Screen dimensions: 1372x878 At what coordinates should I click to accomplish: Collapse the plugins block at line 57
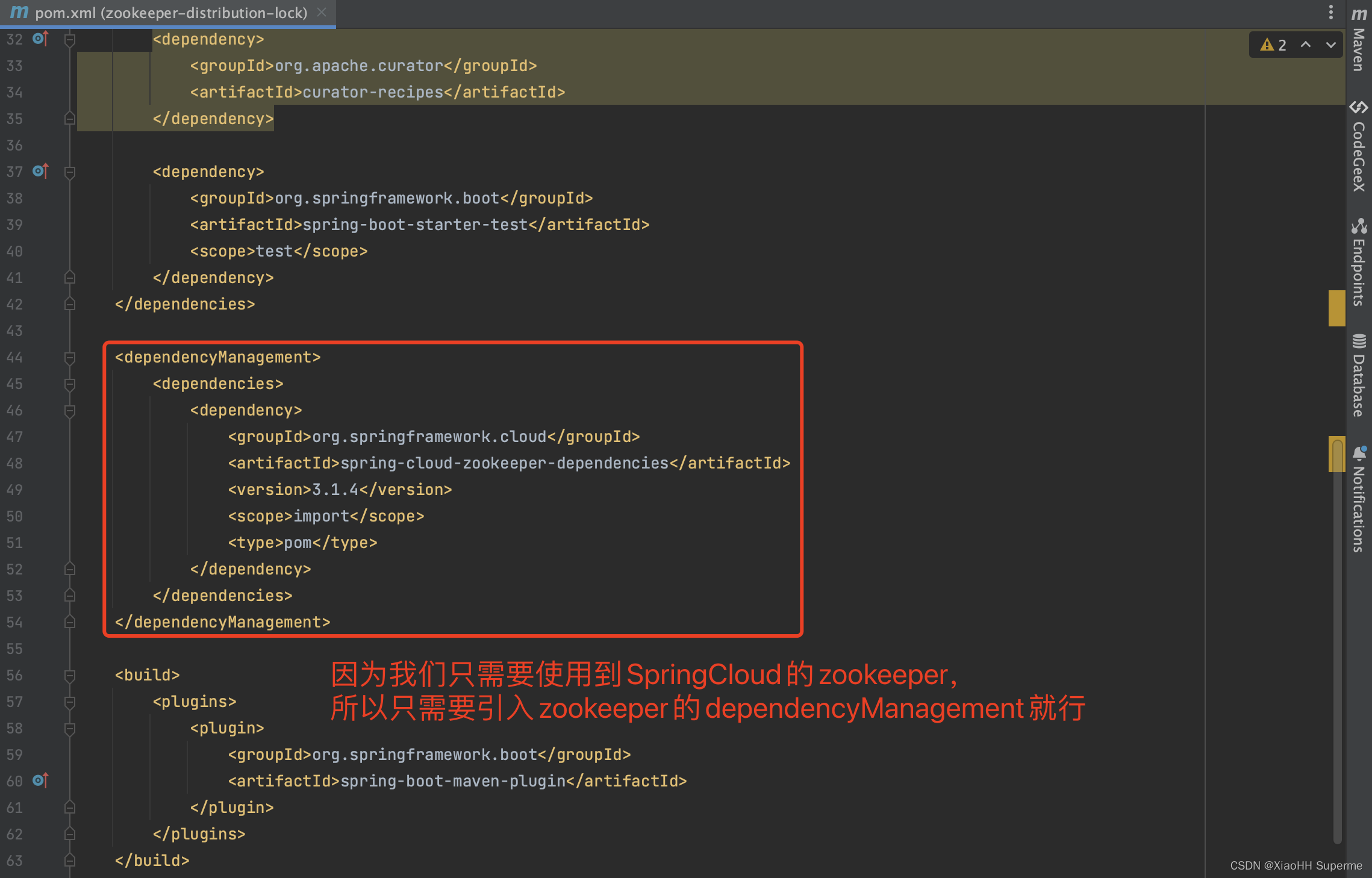(x=70, y=702)
